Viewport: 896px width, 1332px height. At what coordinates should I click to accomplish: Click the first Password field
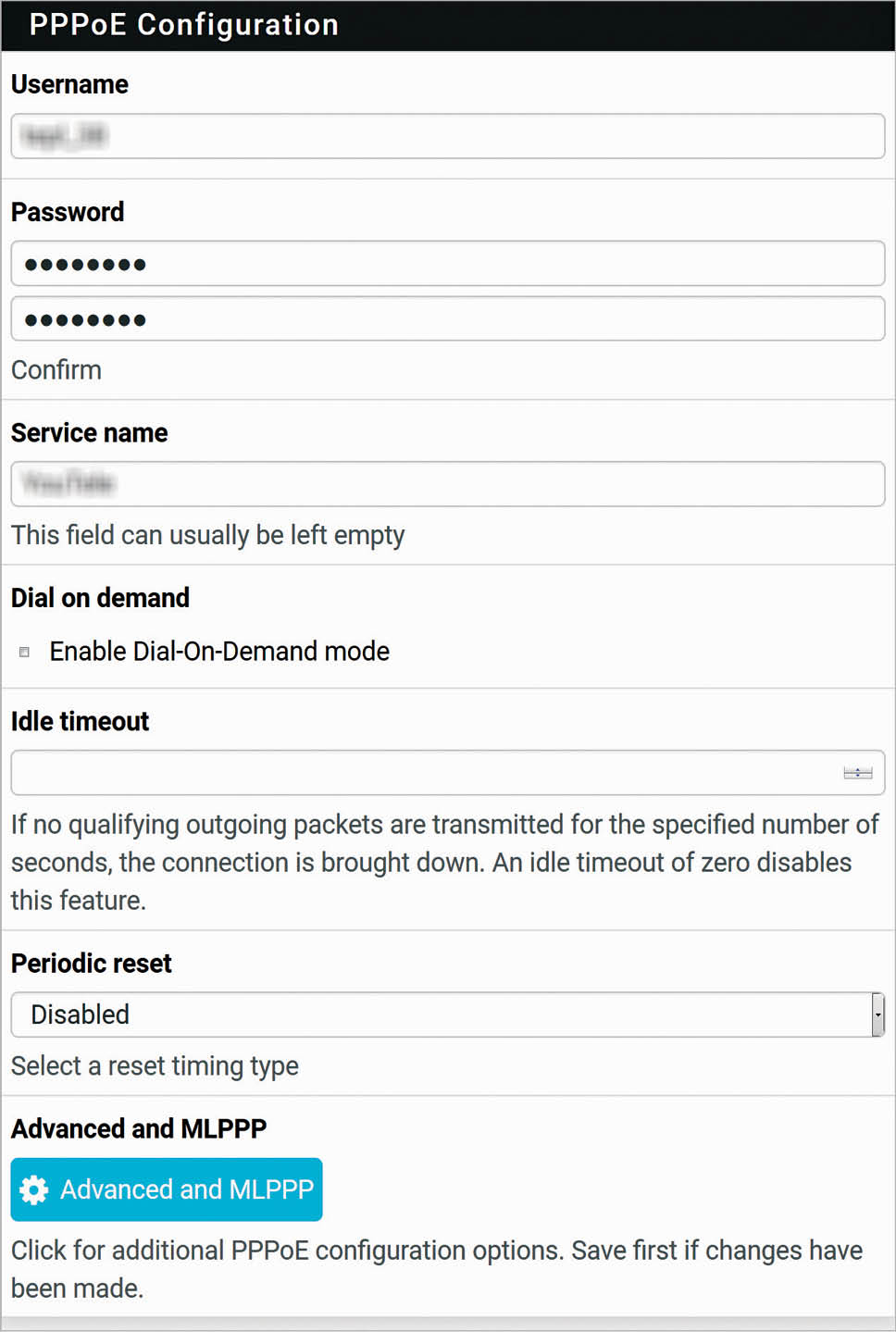coord(448,264)
